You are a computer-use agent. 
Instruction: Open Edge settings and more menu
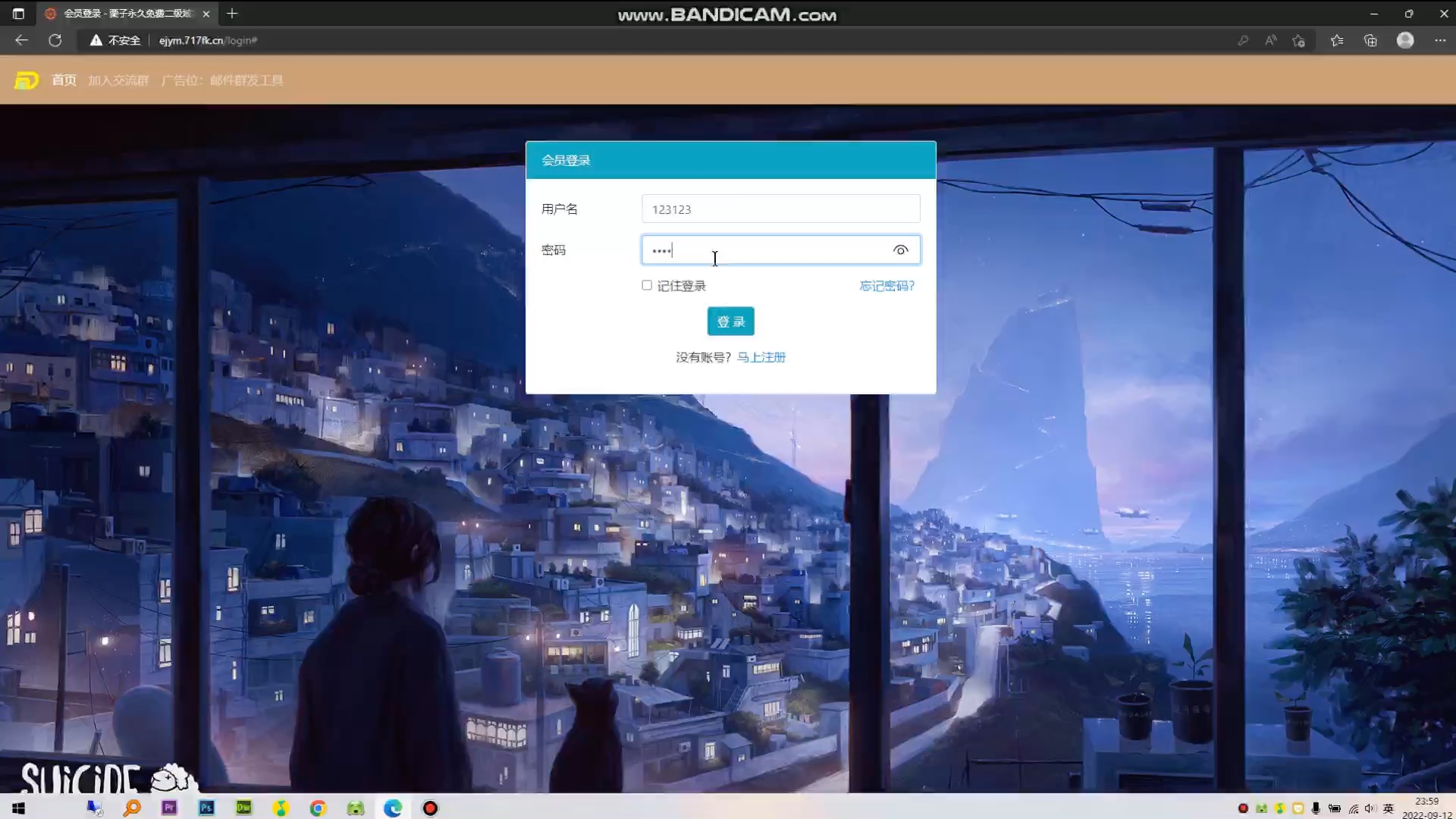pyautogui.click(x=1440, y=40)
